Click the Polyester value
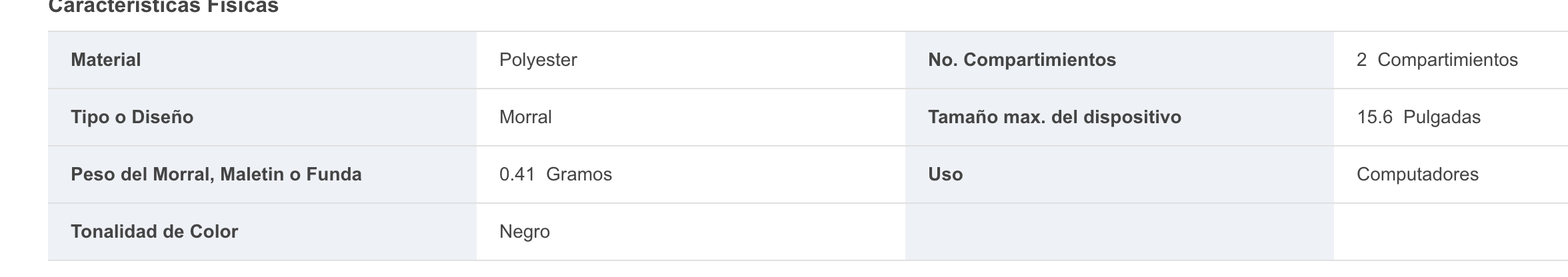This screenshot has width=1568, height=277. pyautogui.click(x=538, y=60)
